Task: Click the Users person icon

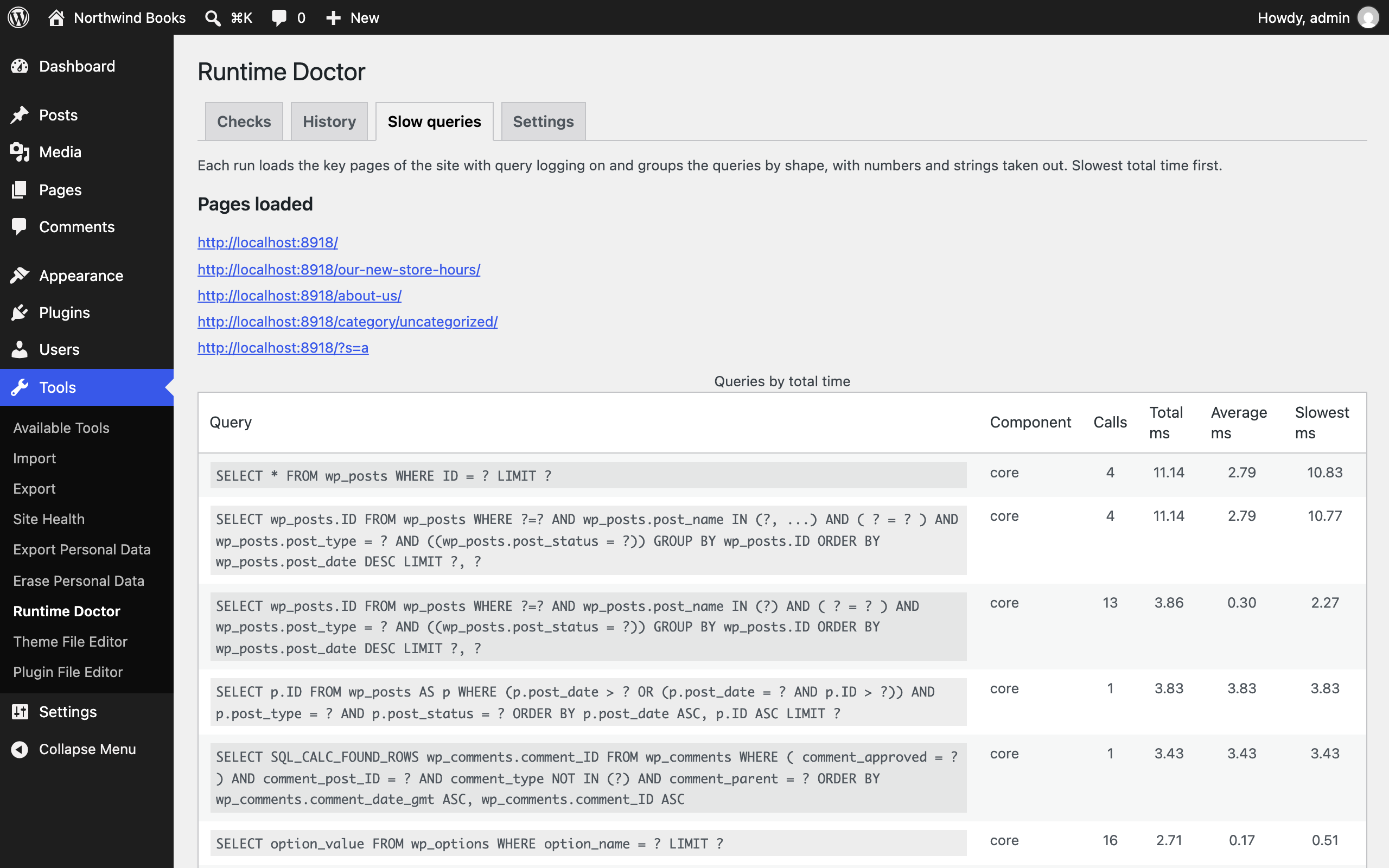Action: tap(20, 349)
